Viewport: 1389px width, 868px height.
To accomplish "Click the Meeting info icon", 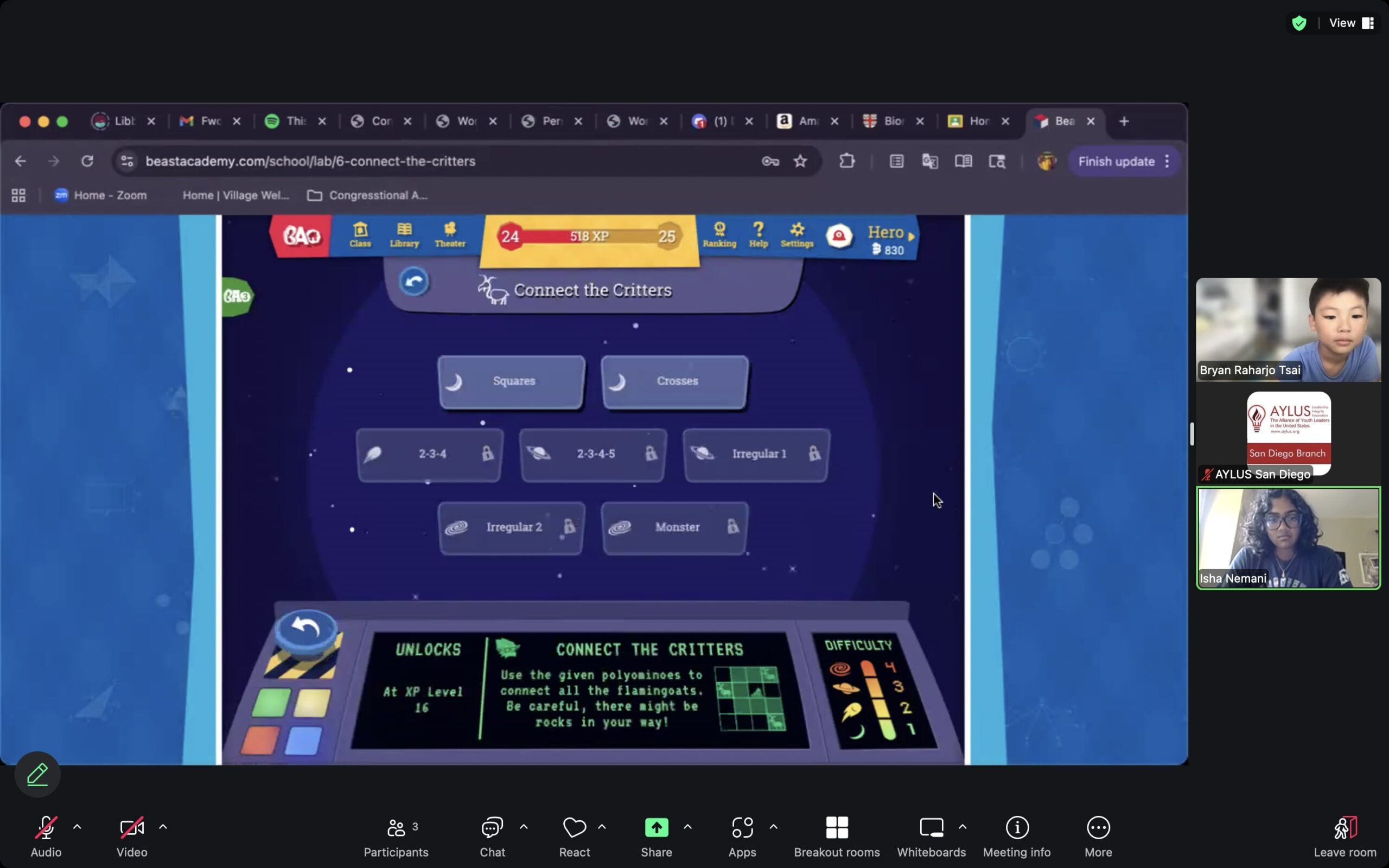I will [x=1016, y=828].
